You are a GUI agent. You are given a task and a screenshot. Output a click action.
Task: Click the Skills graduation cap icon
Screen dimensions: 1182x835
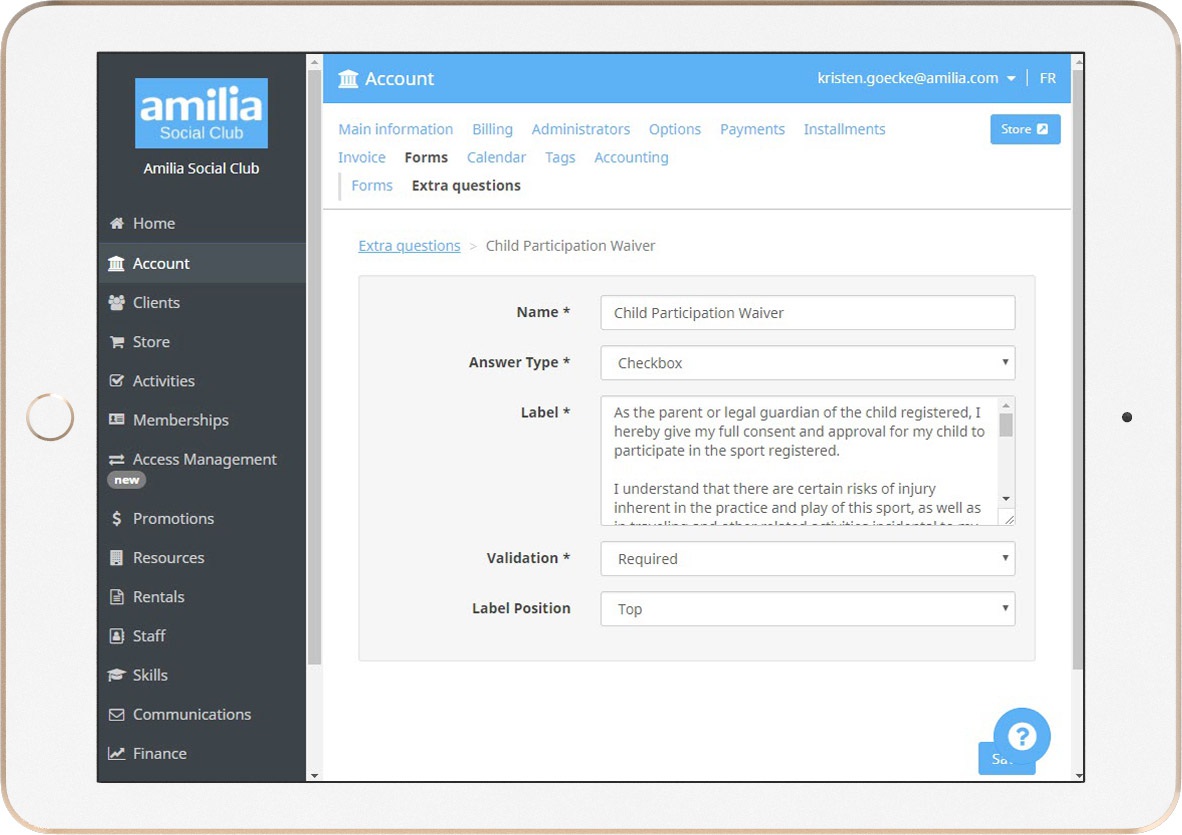[116, 675]
